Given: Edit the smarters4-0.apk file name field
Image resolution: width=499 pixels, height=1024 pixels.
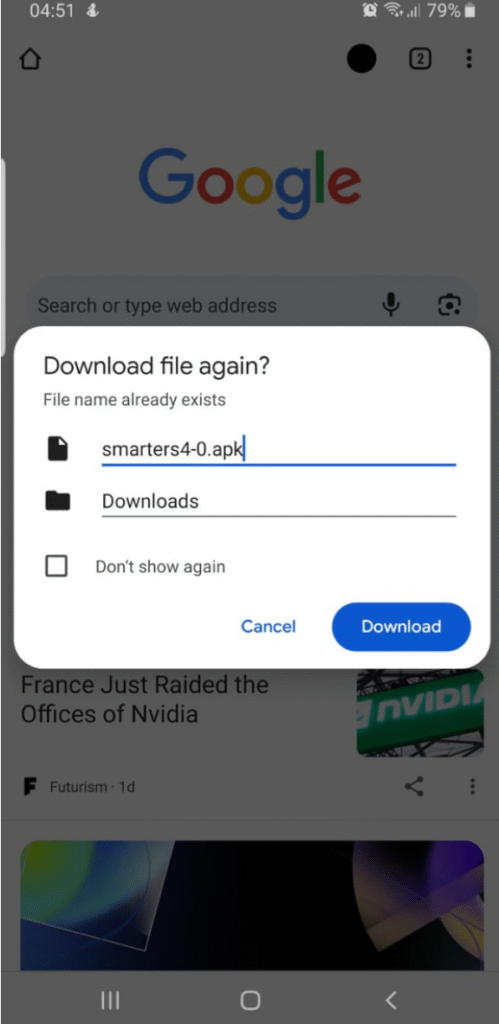Looking at the screenshot, I should 278,450.
